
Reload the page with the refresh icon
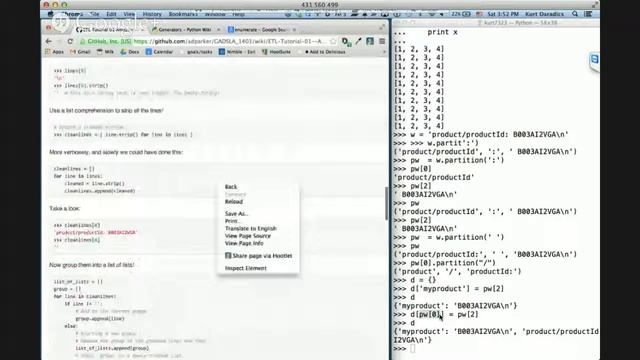click(x=70, y=41)
